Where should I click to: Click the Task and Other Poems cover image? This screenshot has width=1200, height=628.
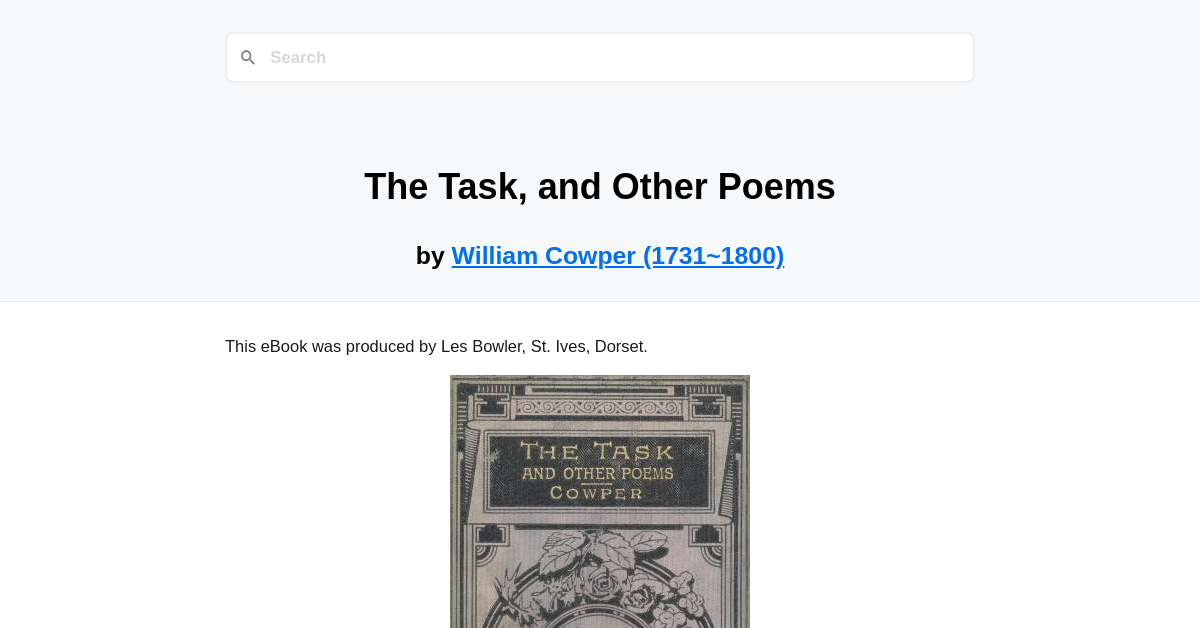coord(600,500)
